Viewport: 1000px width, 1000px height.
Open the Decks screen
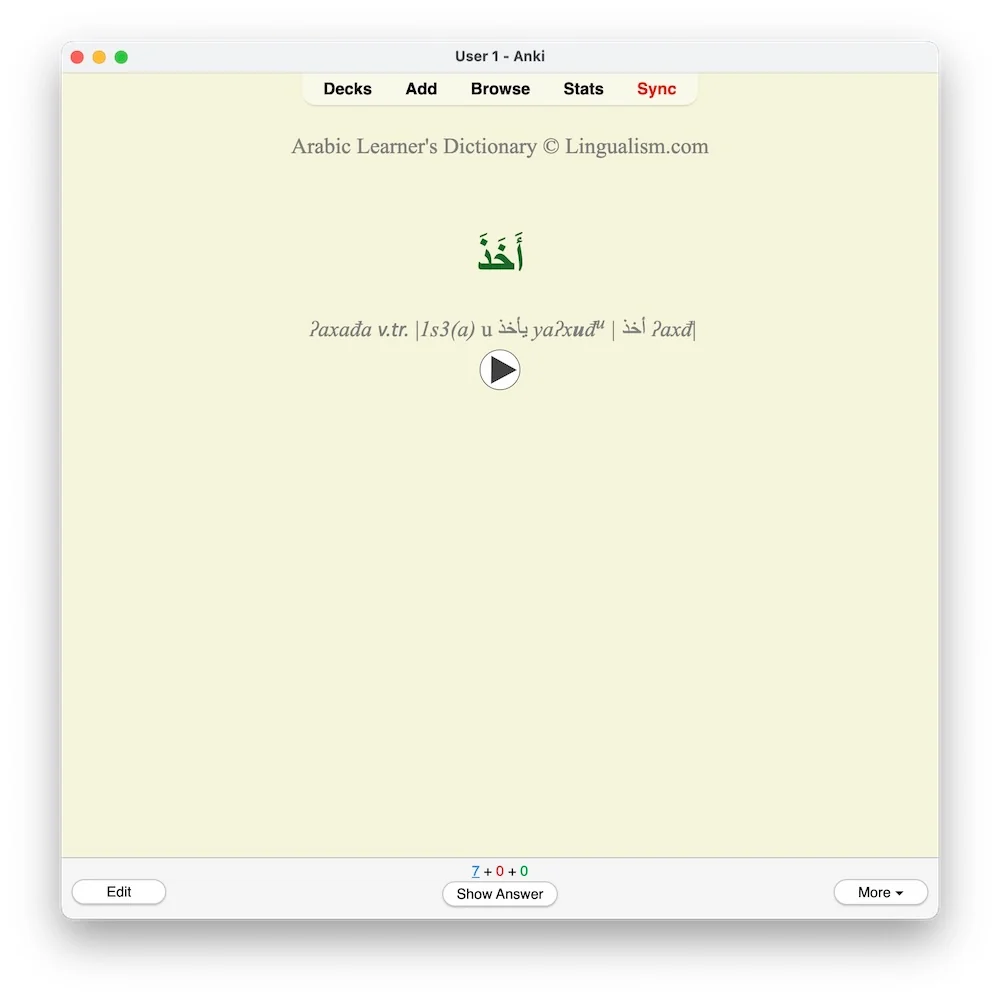coord(347,89)
